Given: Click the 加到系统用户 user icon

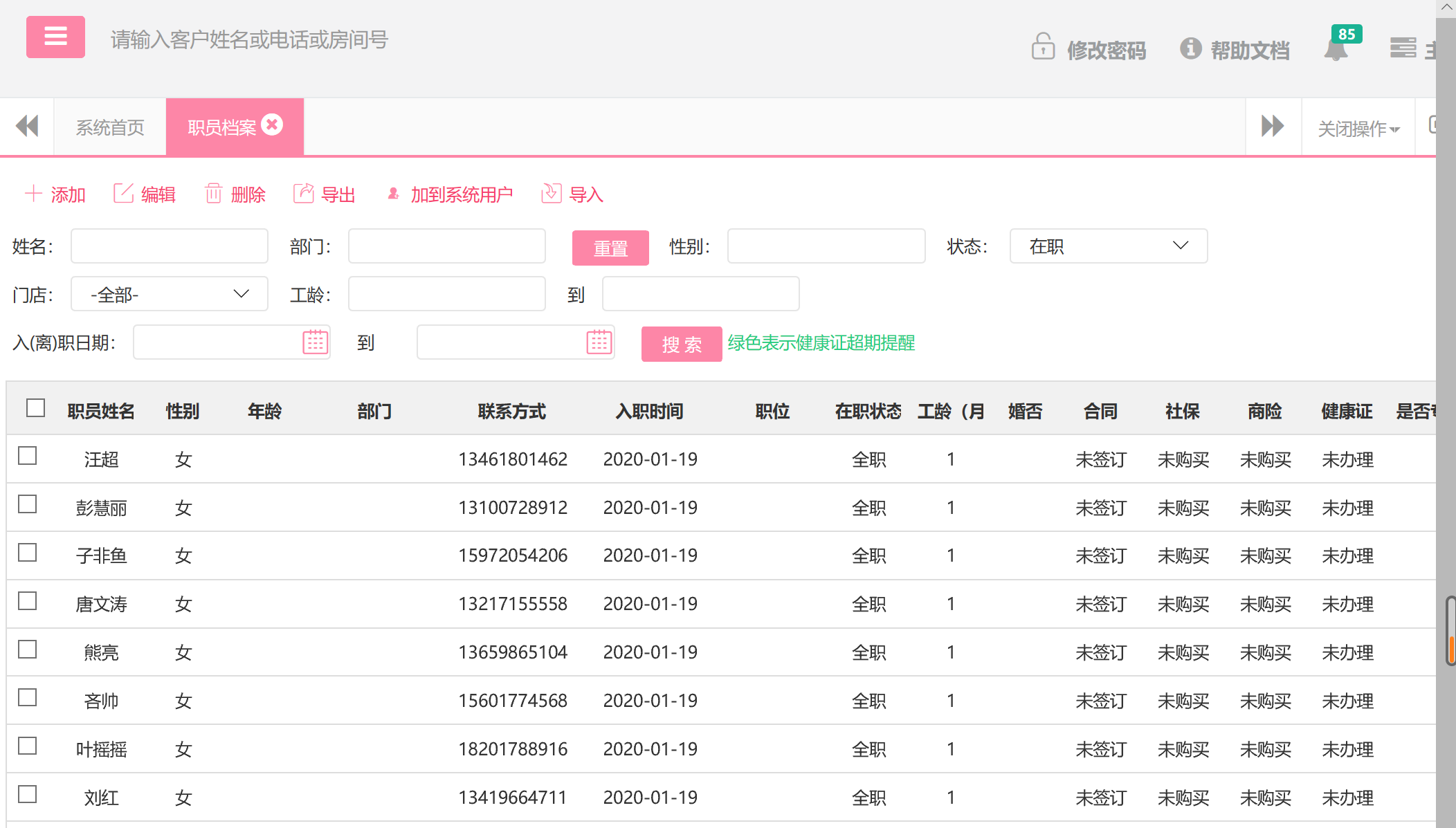Looking at the screenshot, I should pos(393,194).
